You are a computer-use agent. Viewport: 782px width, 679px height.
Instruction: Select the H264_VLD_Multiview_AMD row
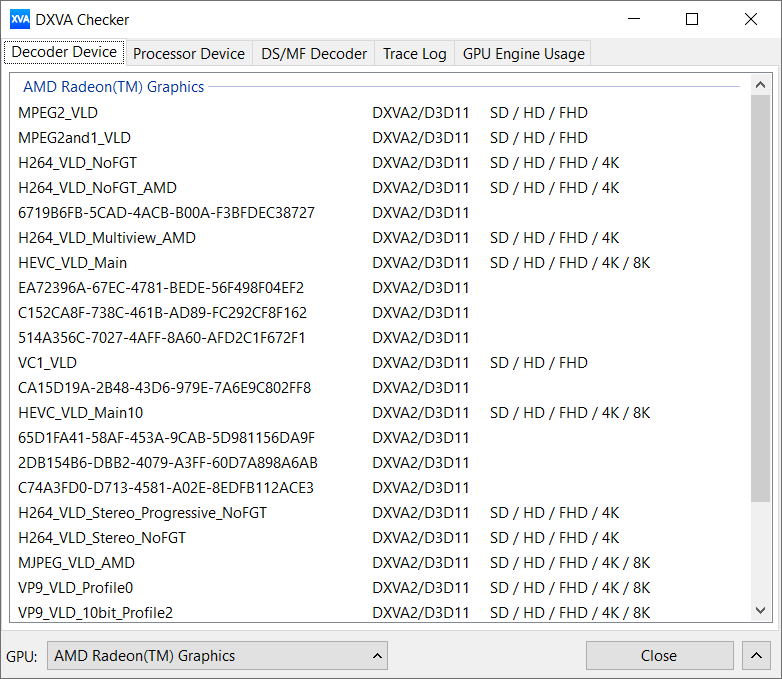380,237
